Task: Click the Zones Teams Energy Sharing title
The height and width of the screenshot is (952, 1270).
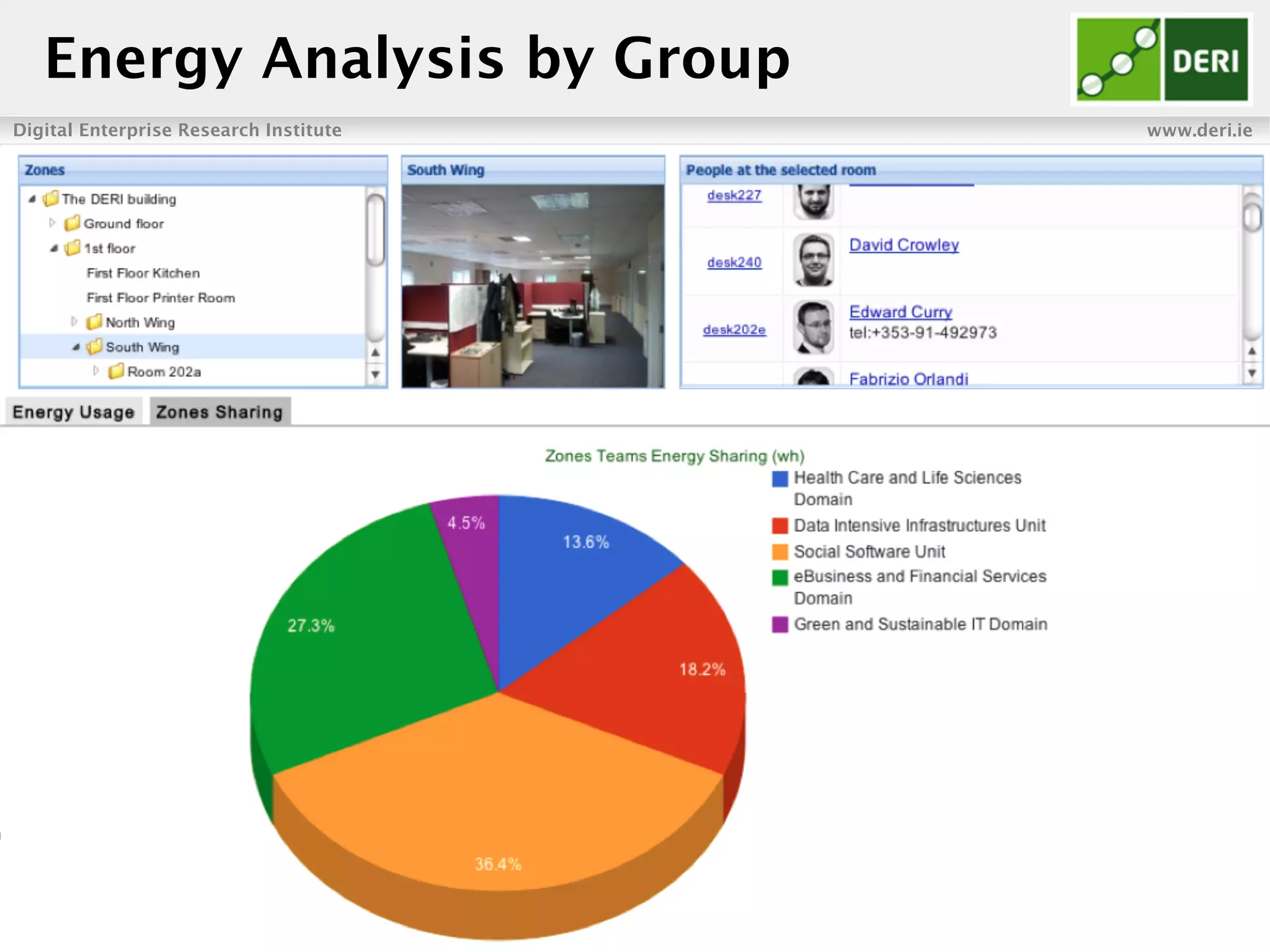Action: pyautogui.click(x=675, y=456)
